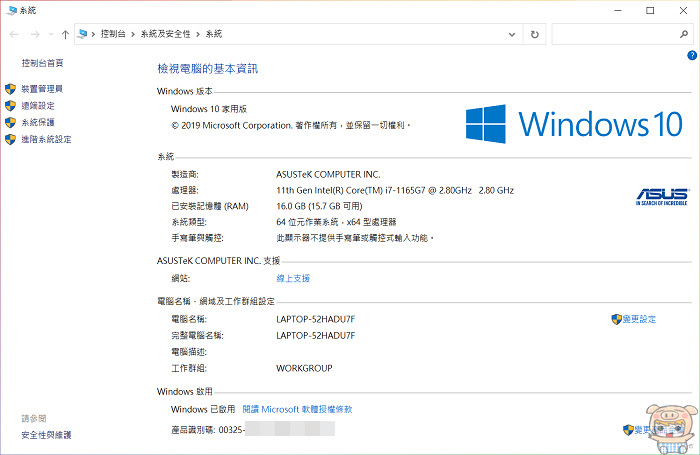Click the 完整電腦名稱 value LAPTOP-52HADU7F
The height and width of the screenshot is (455, 700).
tap(316, 335)
